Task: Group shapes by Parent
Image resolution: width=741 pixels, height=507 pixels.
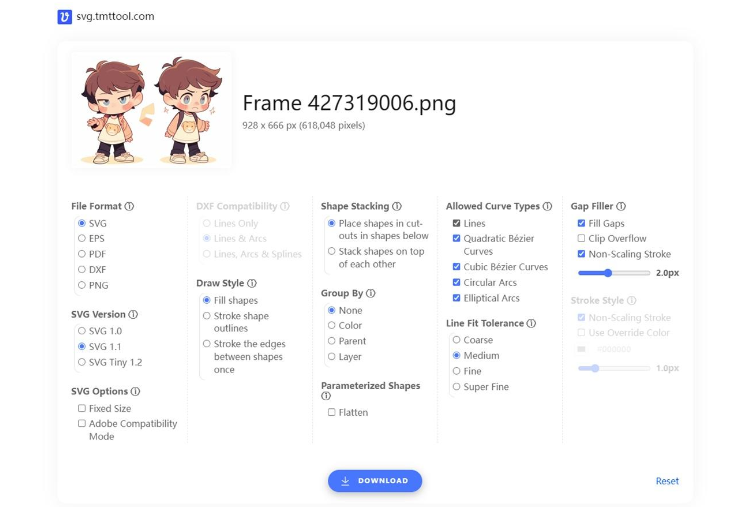Action: [x=332, y=341]
